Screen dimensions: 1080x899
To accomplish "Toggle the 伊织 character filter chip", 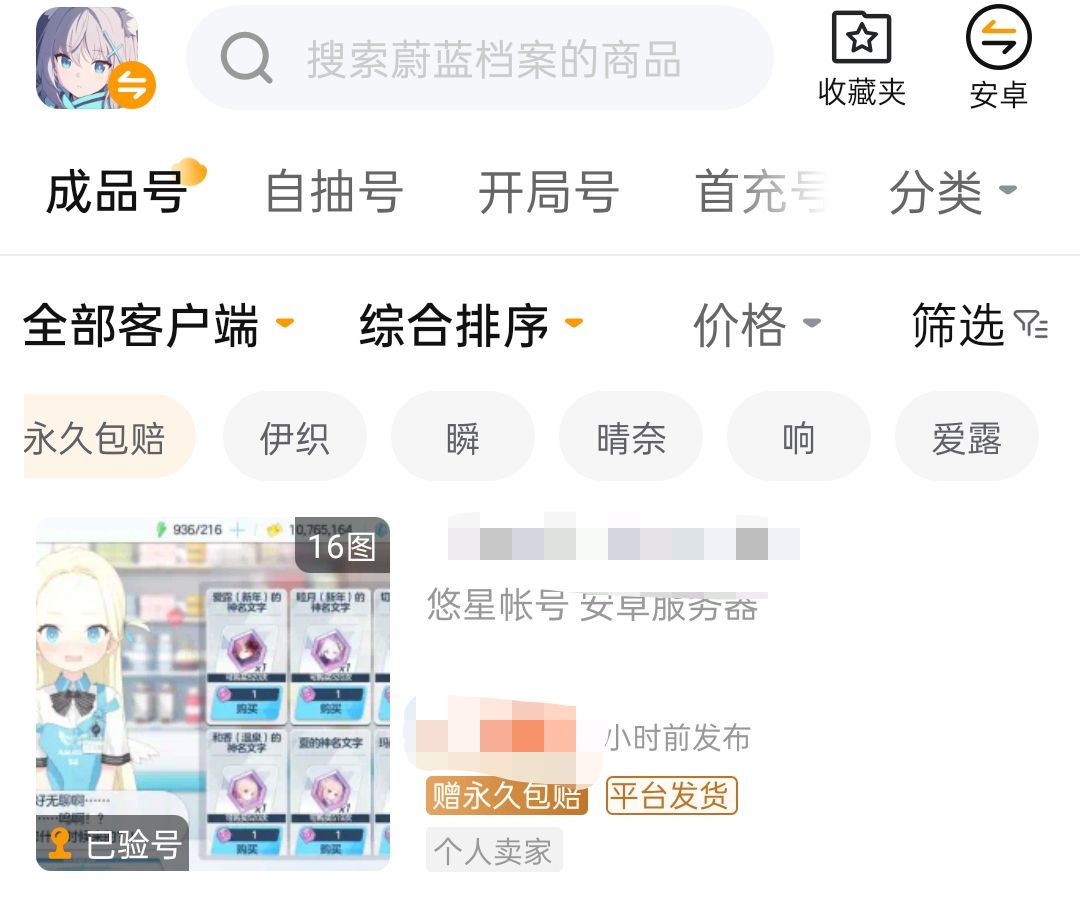I will pos(295,437).
